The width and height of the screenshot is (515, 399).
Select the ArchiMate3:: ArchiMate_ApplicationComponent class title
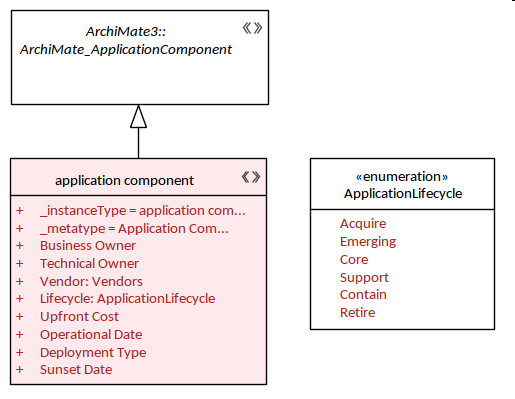(126, 40)
